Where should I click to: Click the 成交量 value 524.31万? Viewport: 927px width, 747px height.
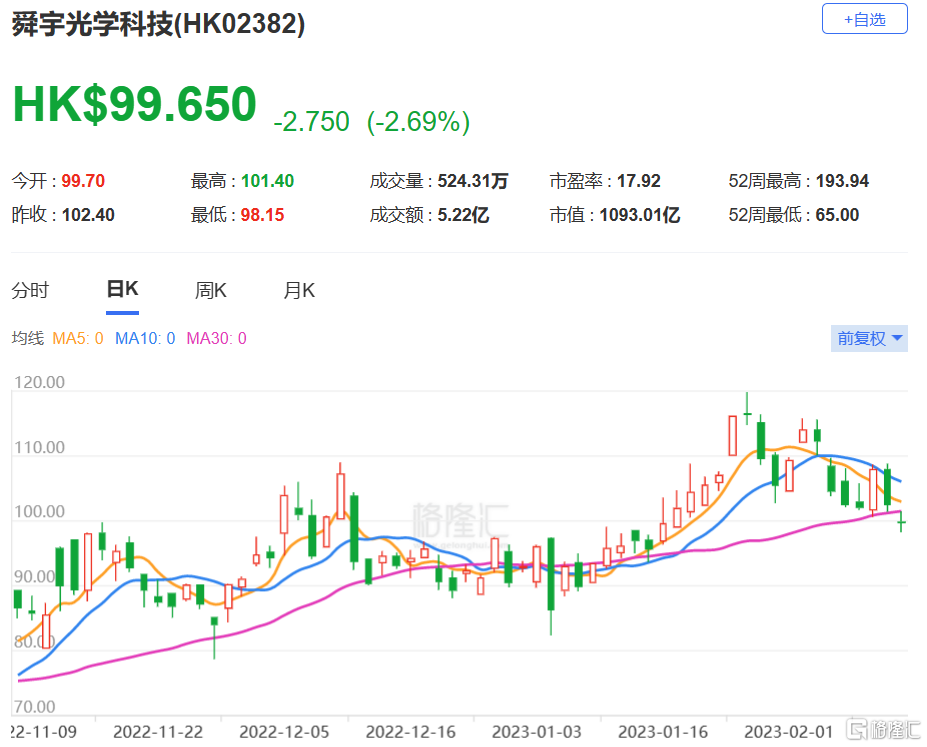tap(472, 181)
